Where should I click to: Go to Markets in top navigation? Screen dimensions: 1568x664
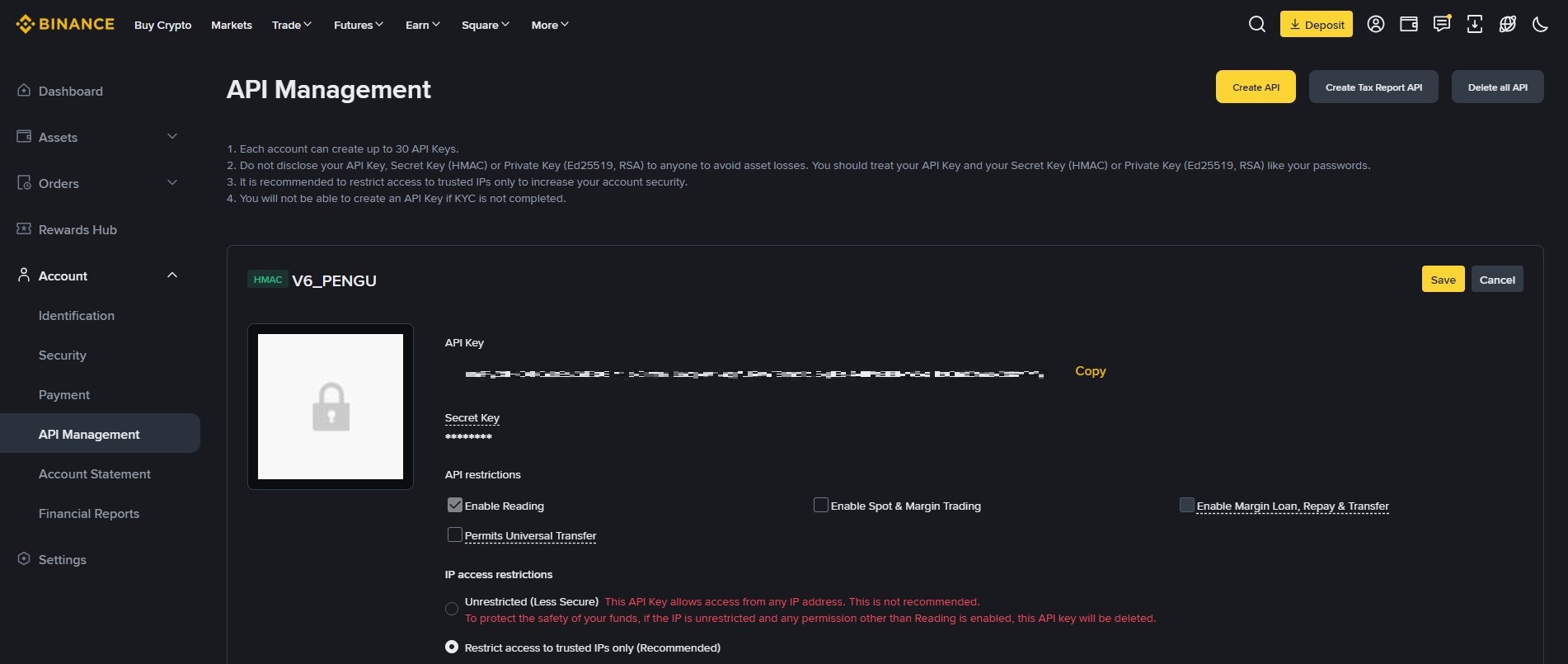(x=232, y=25)
